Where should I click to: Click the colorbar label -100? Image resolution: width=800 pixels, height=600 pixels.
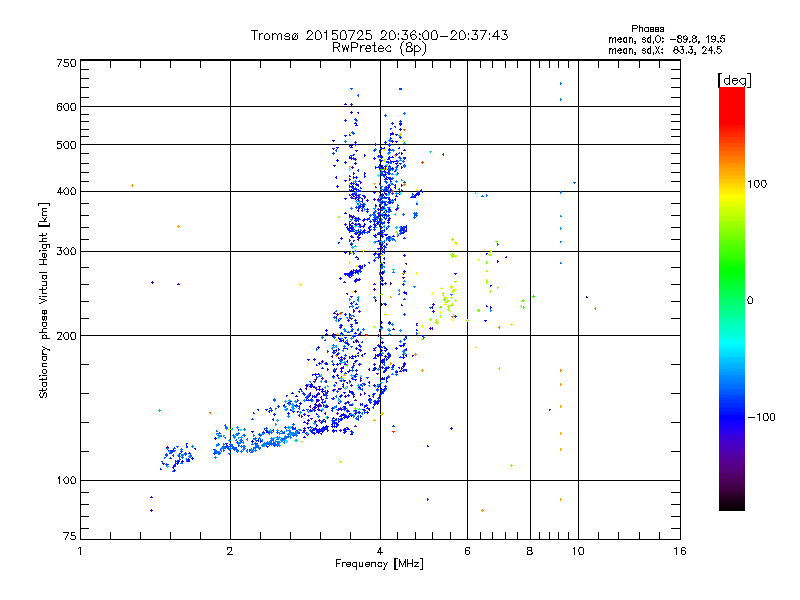pos(761,417)
